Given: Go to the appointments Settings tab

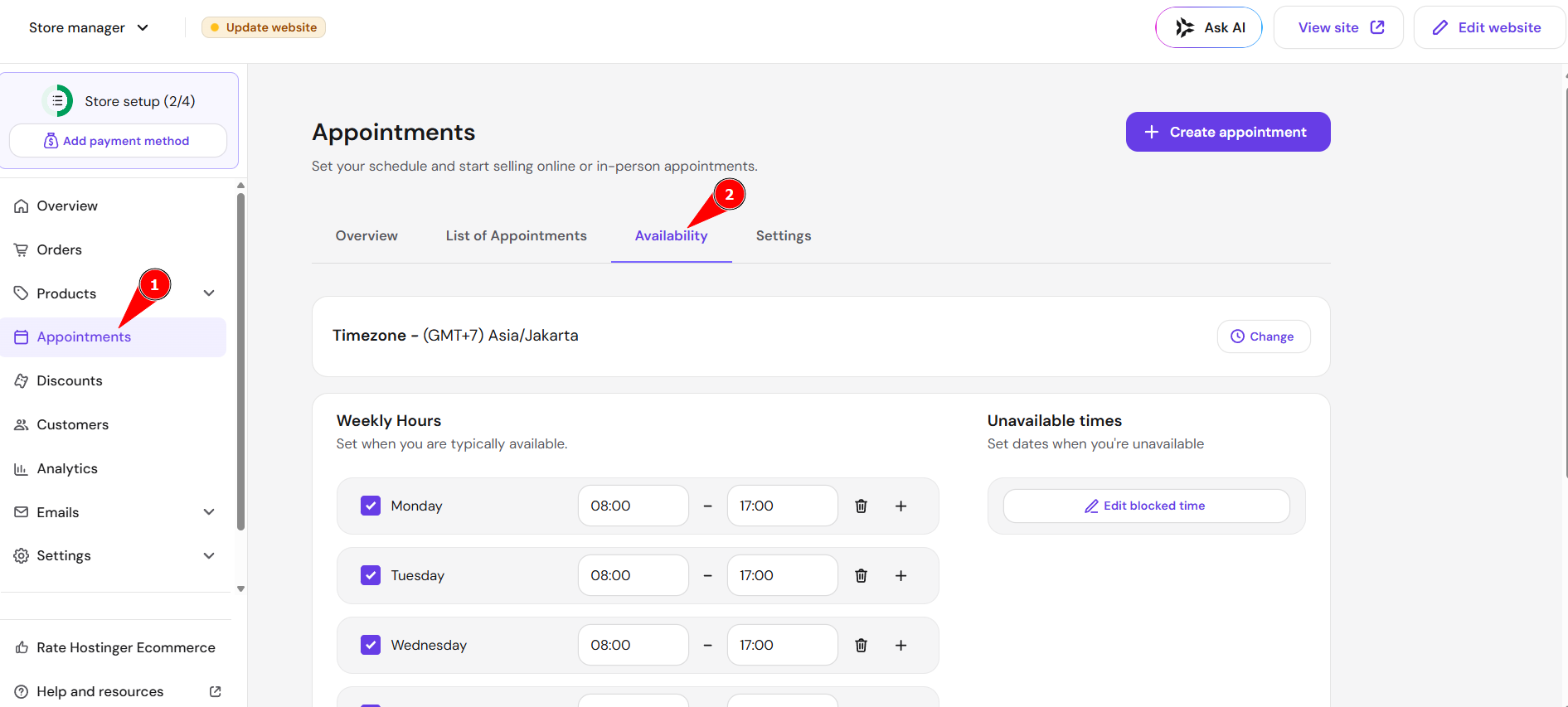Looking at the screenshot, I should pos(784,236).
